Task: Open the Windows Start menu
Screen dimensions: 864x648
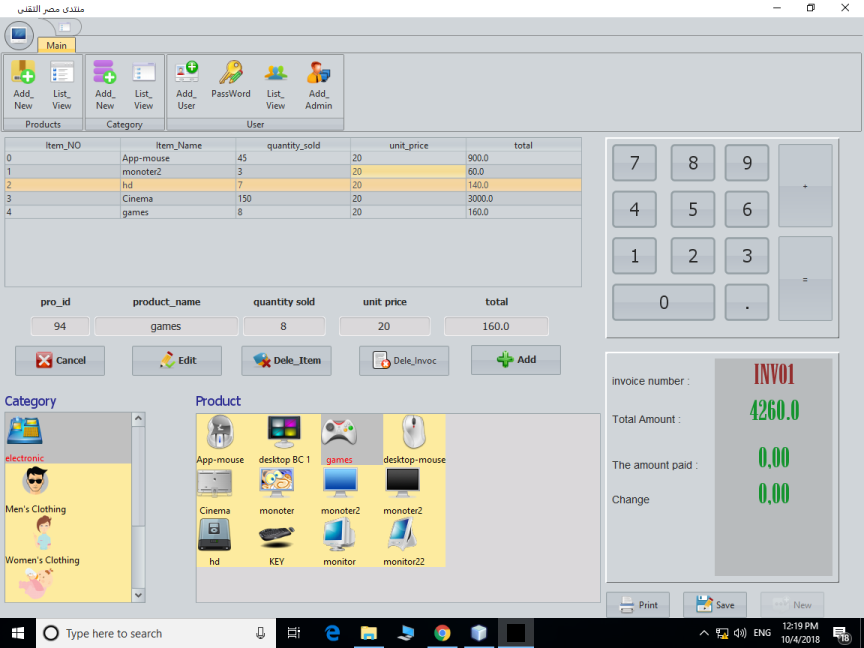Action: [x=18, y=633]
